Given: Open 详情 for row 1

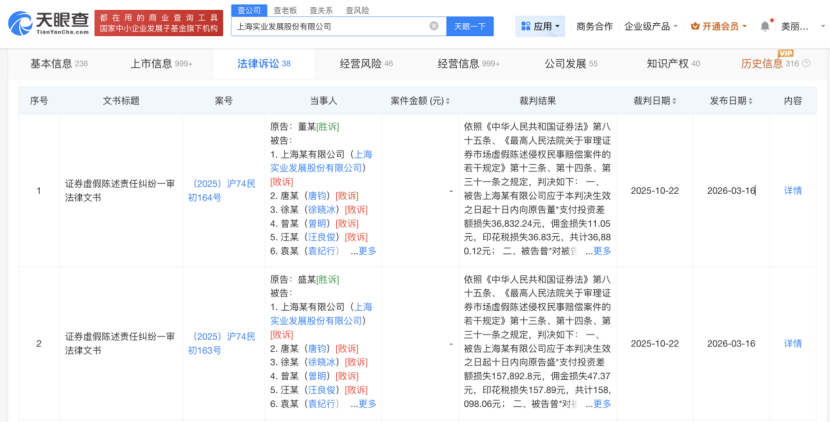Looking at the screenshot, I should (792, 191).
